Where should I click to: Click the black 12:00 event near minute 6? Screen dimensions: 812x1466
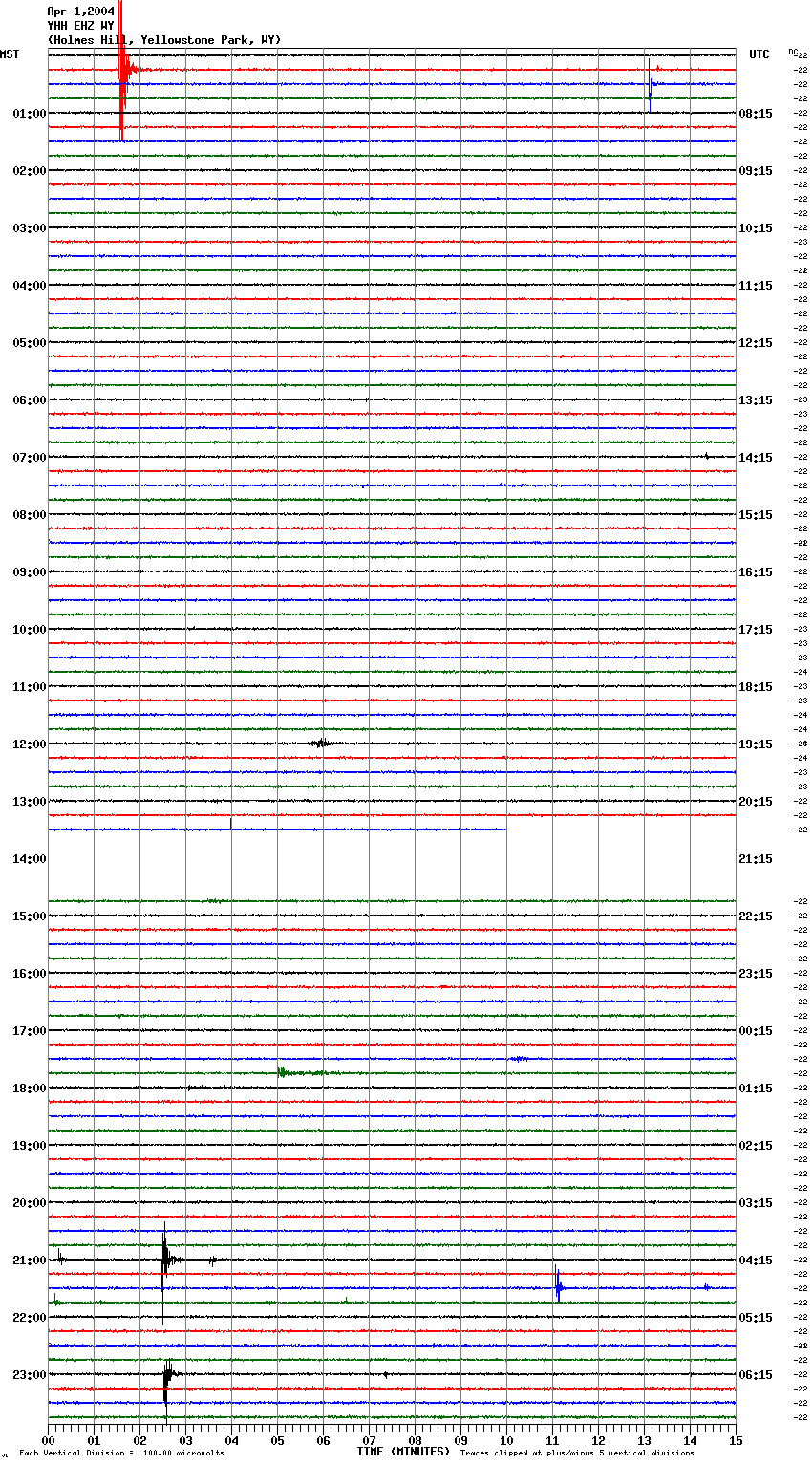point(322,743)
